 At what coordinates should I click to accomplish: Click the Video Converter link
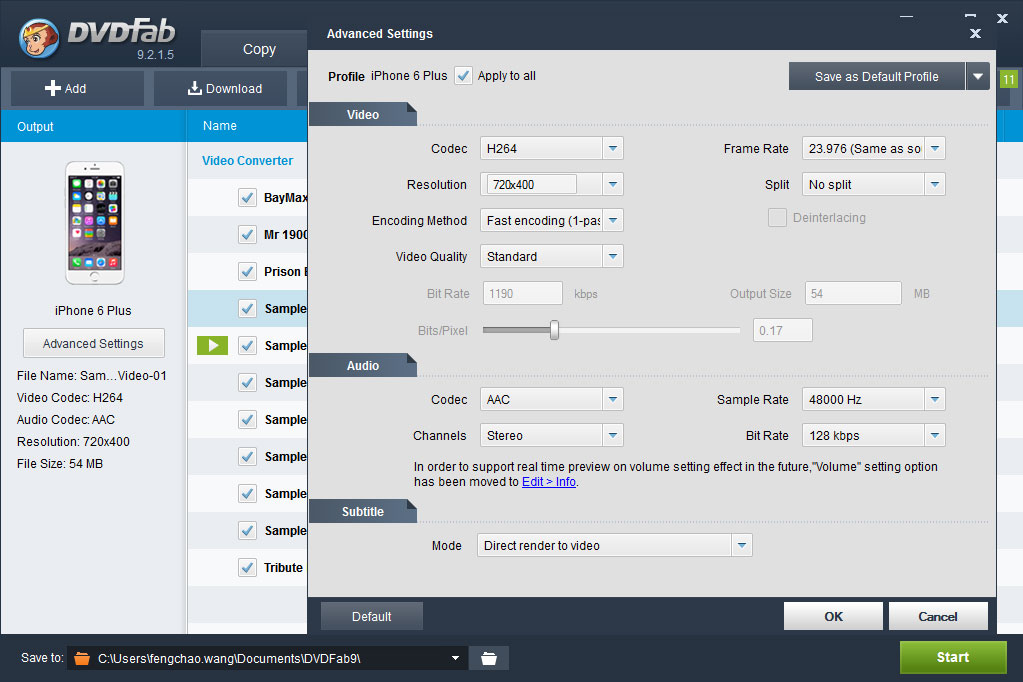(x=247, y=161)
